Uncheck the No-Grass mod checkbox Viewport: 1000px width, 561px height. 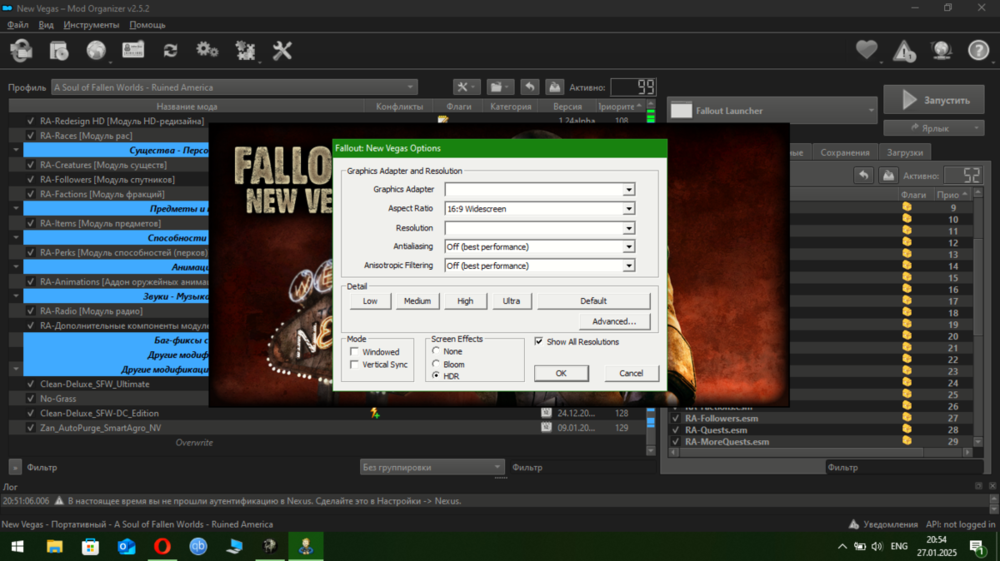[x=31, y=398]
